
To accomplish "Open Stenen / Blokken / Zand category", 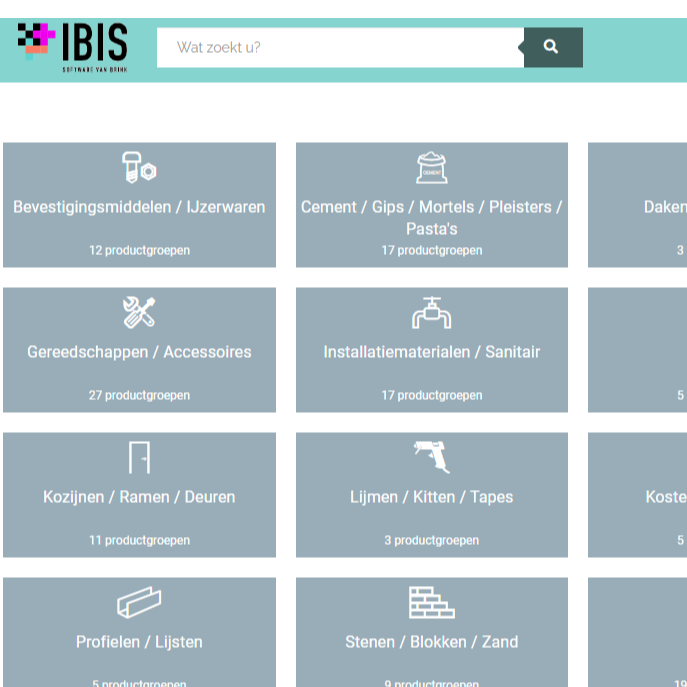I will pos(432,632).
